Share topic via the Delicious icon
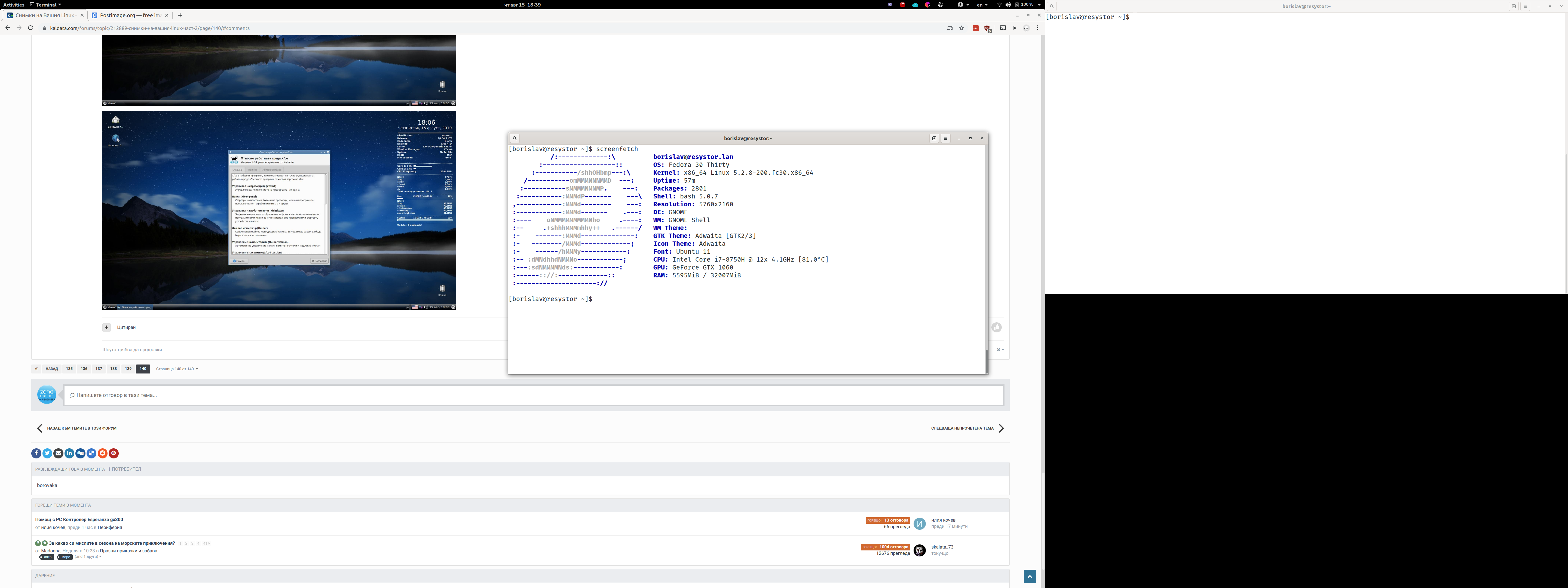Viewport: 1568px width, 588px height. coord(91,453)
